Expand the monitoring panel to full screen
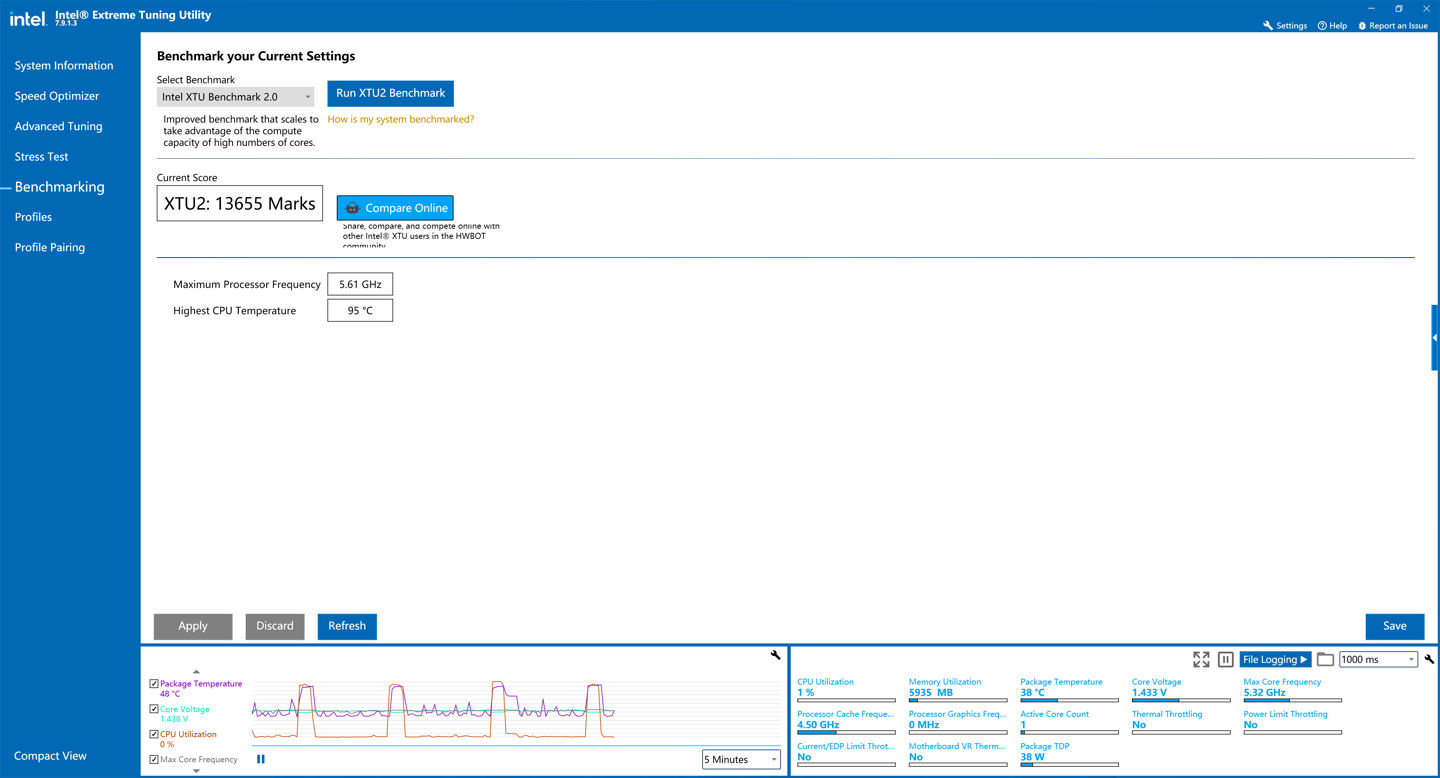 coord(1201,659)
